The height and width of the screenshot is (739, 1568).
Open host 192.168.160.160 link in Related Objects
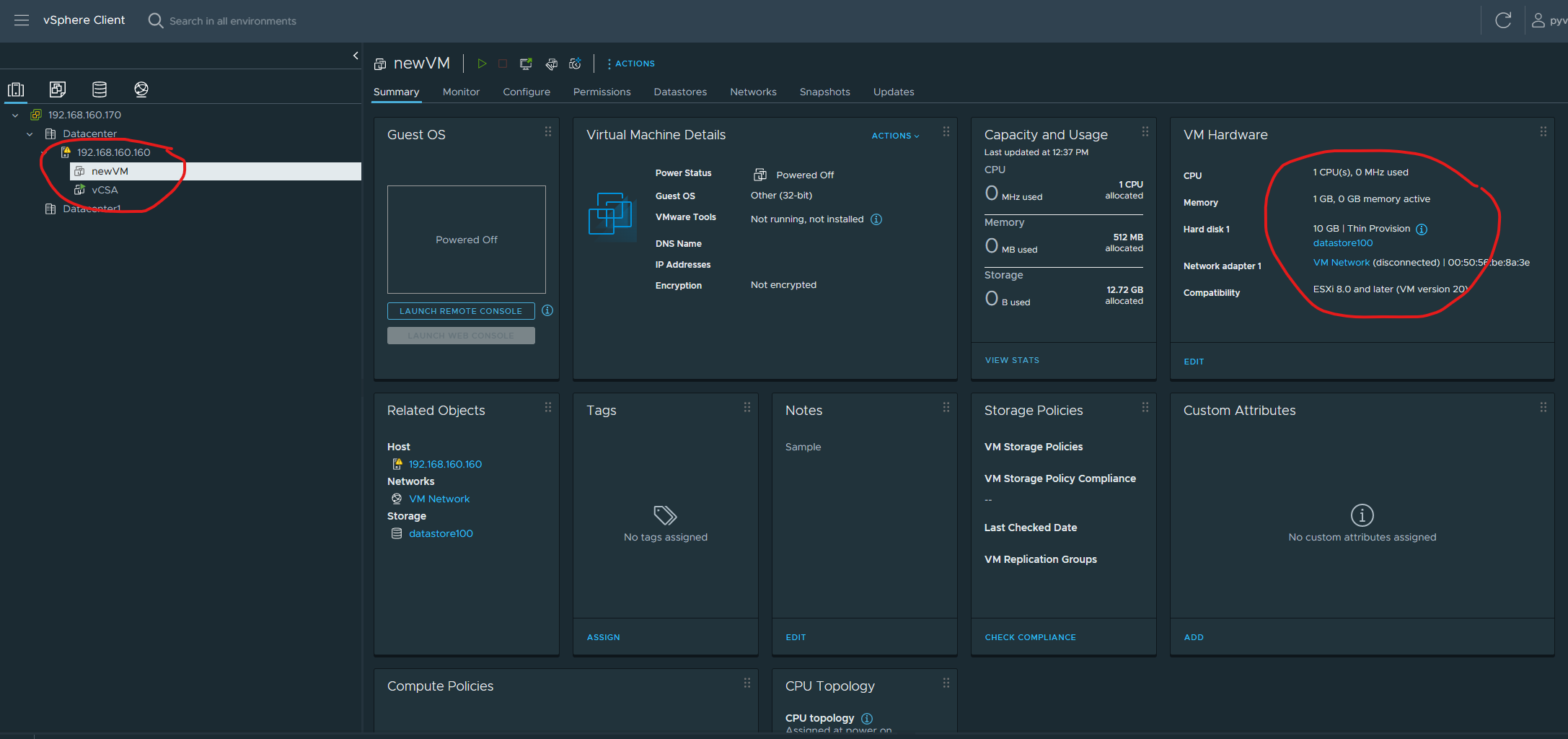pos(445,464)
